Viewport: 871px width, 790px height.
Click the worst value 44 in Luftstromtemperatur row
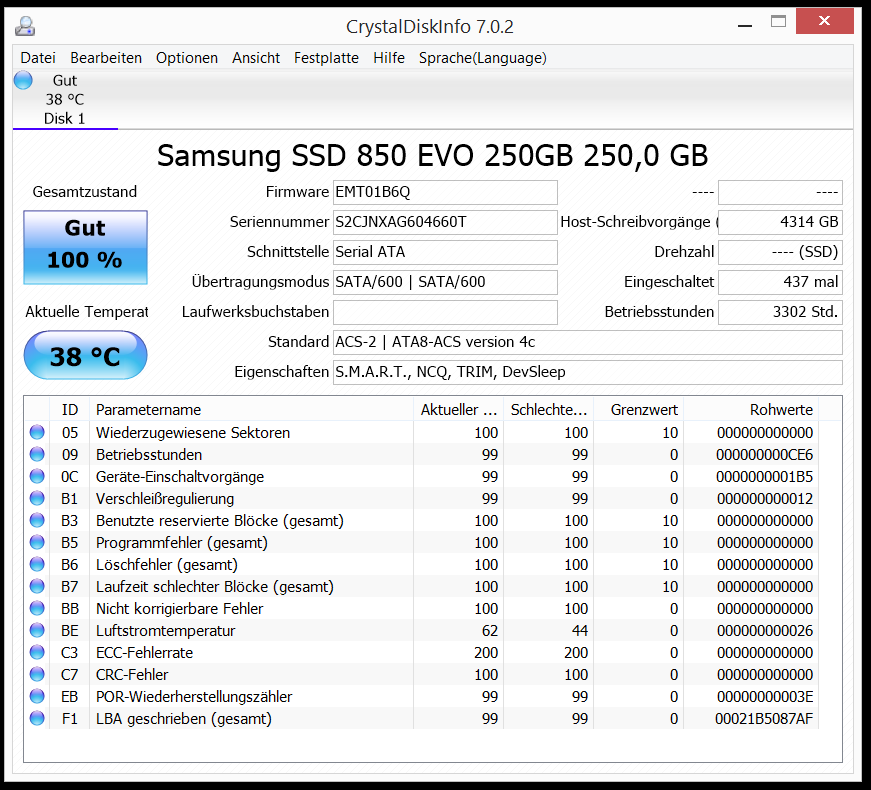[x=580, y=631]
